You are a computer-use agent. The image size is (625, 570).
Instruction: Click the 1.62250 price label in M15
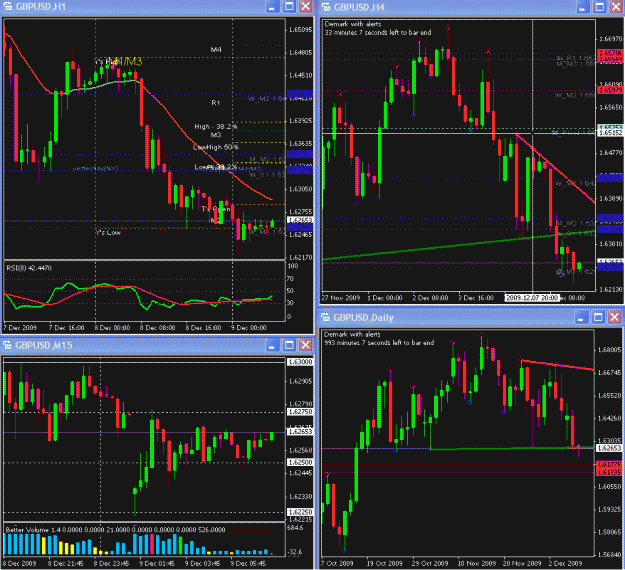point(300,512)
